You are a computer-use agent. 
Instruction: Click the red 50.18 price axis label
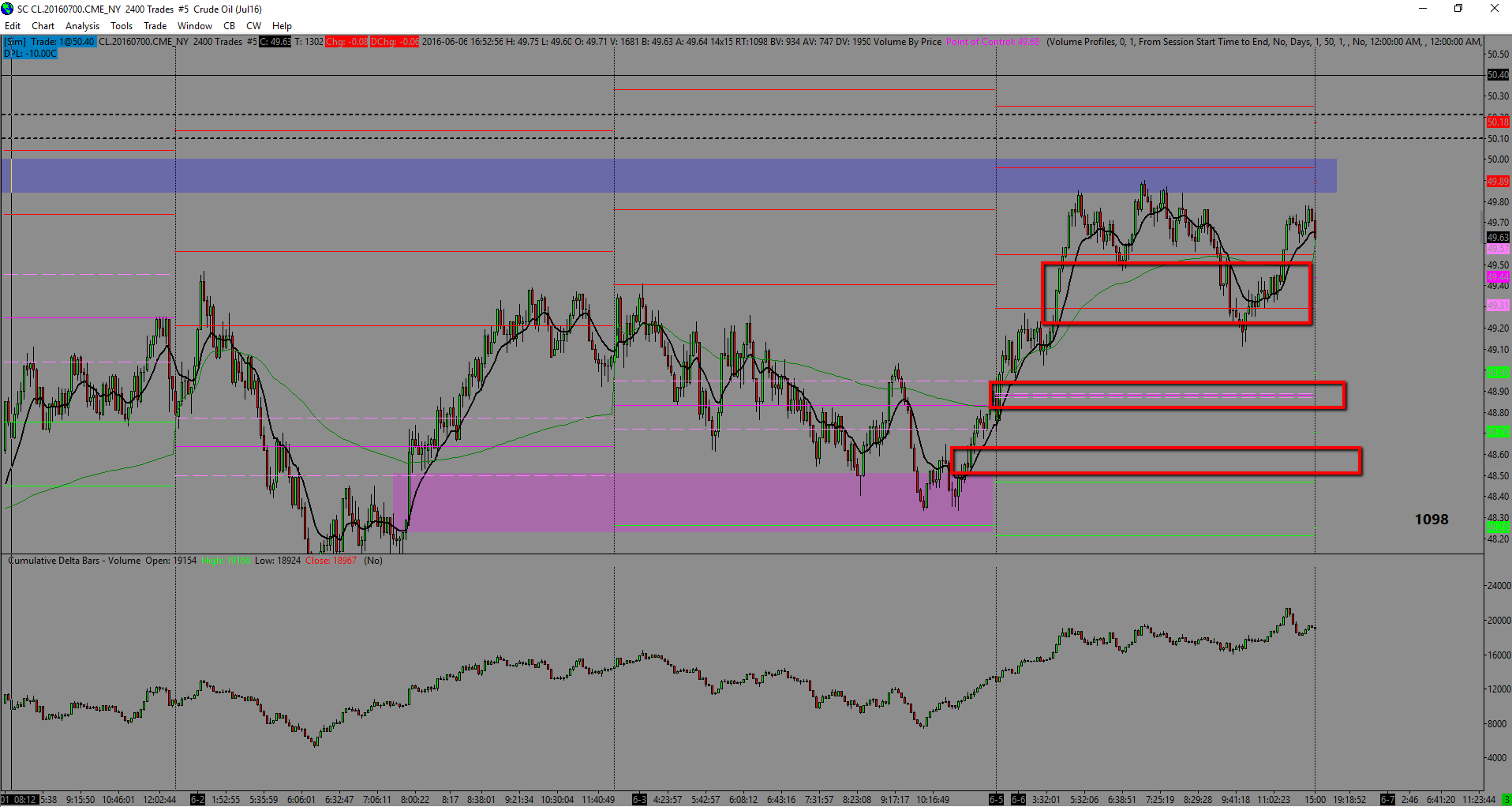1498,122
